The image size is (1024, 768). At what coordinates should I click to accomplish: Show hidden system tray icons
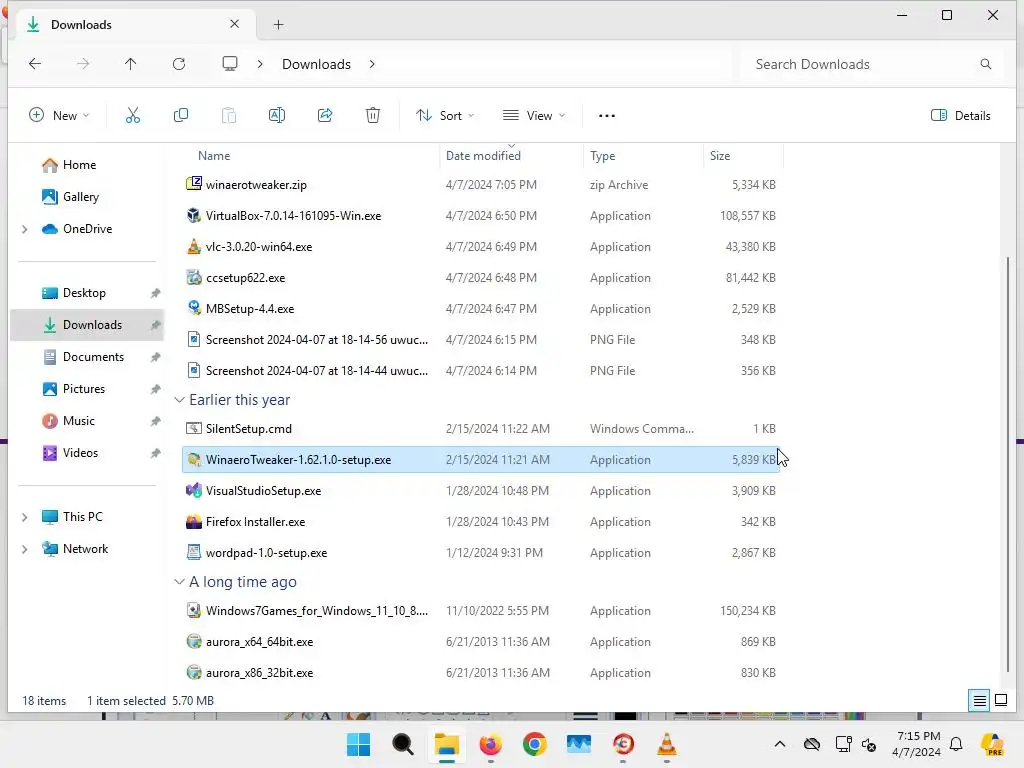coord(780,744)
